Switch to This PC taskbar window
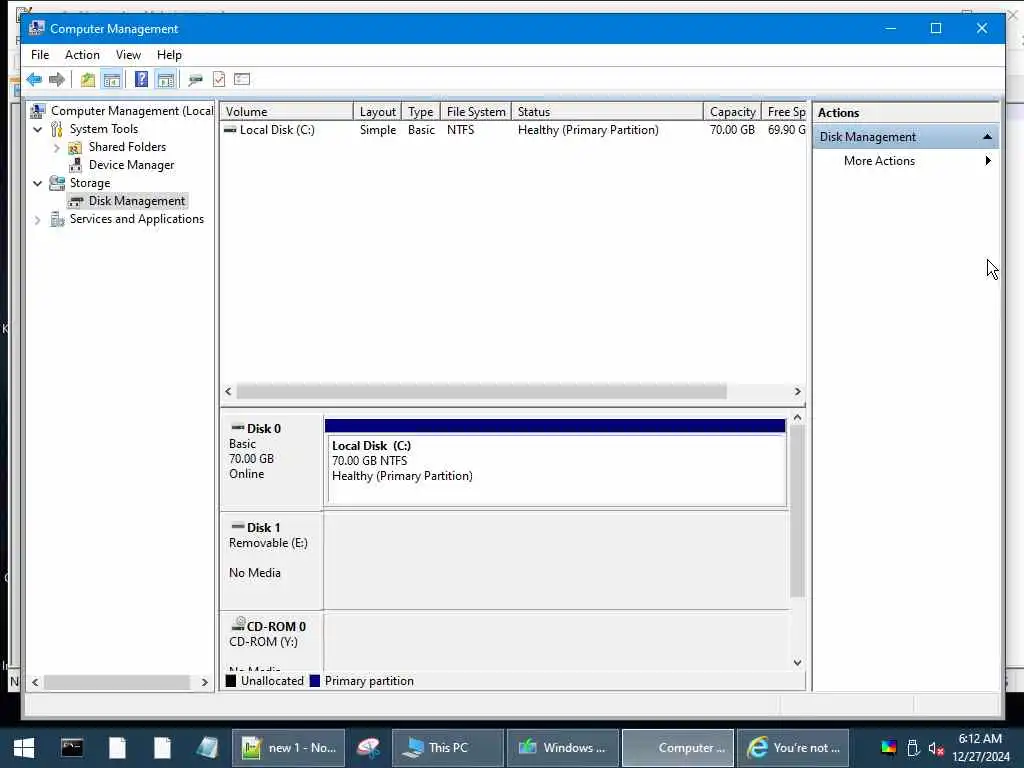This screenshot has width=1024, height=768. (448, 748)
